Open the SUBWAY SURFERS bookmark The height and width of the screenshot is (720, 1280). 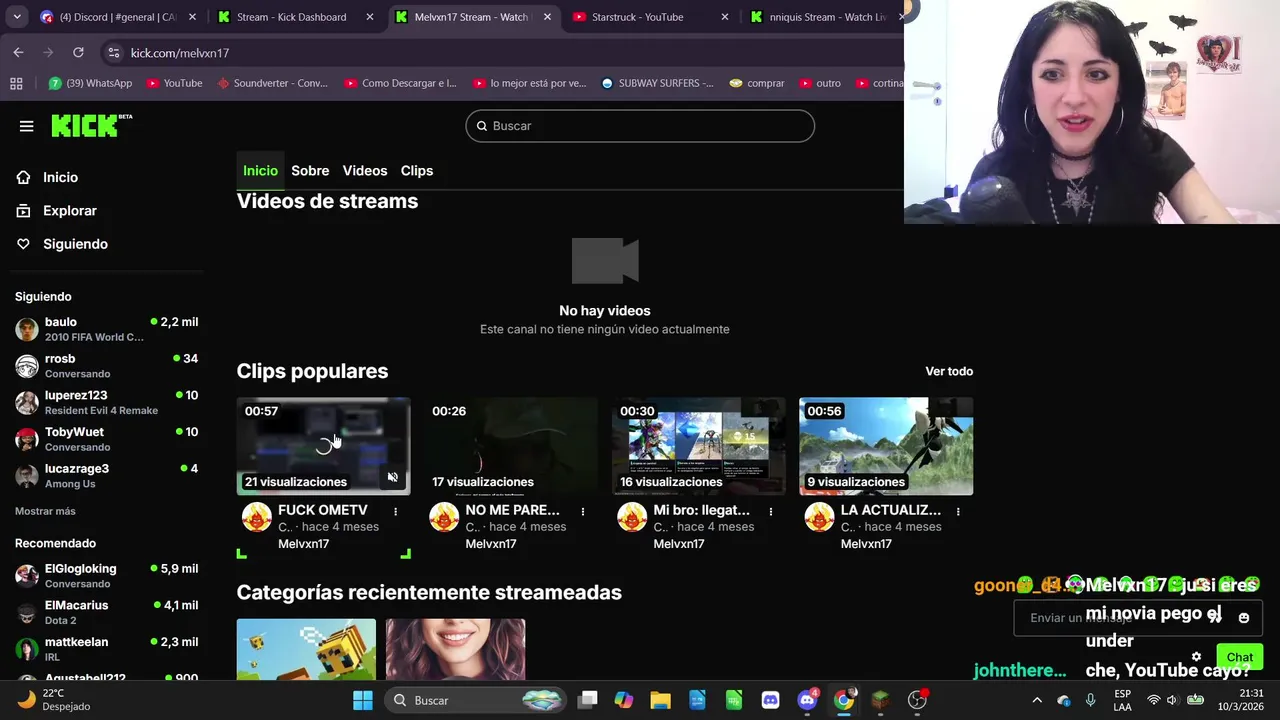tap(657, 83)
